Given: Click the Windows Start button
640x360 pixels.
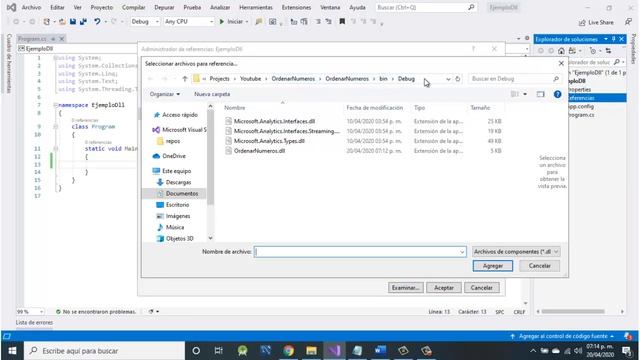Looking at the screenshot, I should [12, 351].
